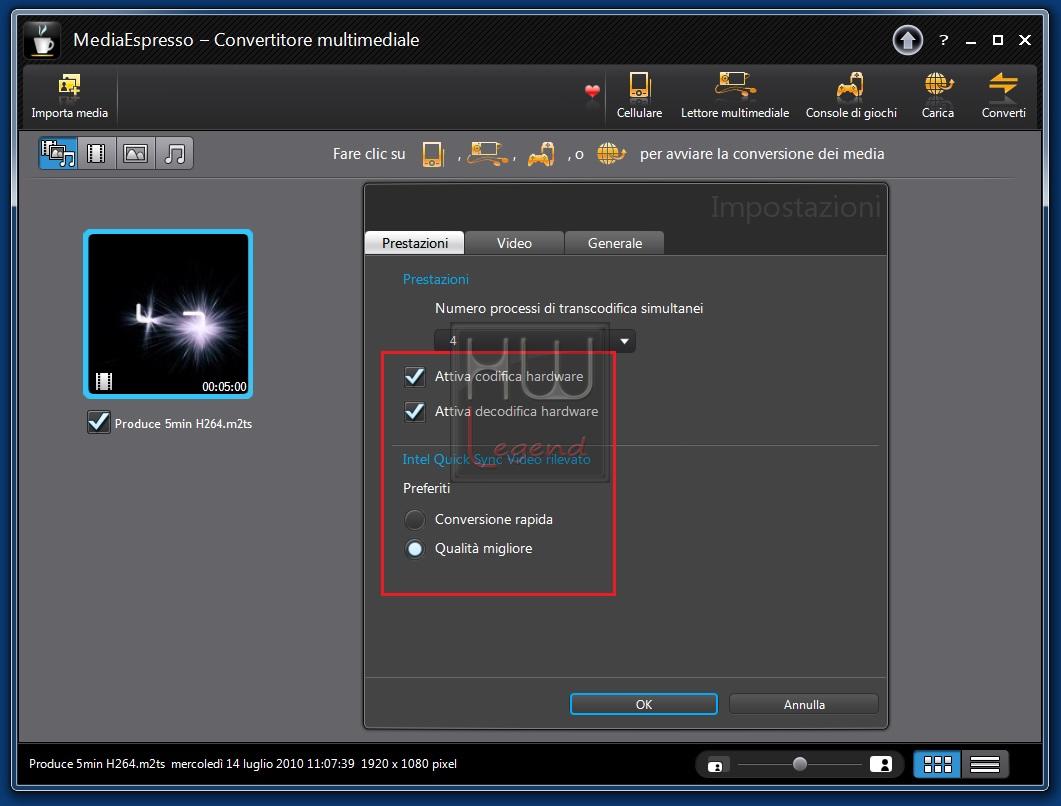Filter library by video files
1061x806 pixels.
point(97,154)
